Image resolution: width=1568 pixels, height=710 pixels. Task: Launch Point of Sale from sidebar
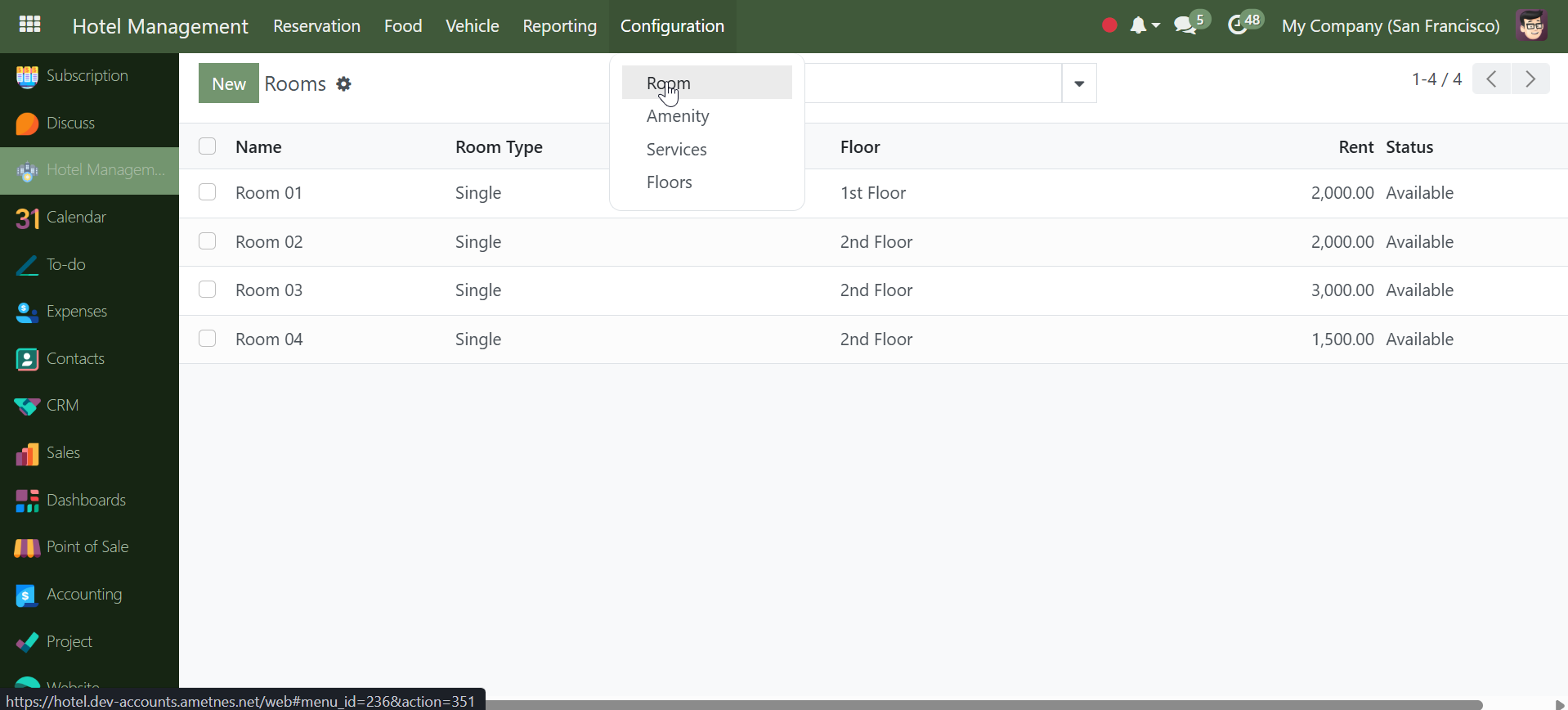pos(87,547)
